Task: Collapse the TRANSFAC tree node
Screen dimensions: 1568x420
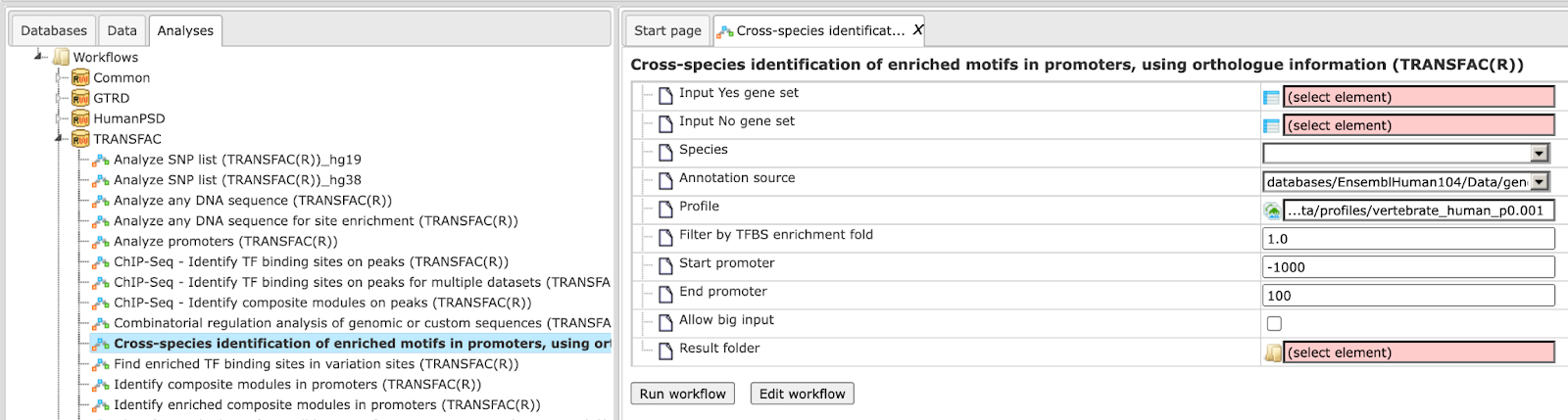Action: tap(61, 139)
